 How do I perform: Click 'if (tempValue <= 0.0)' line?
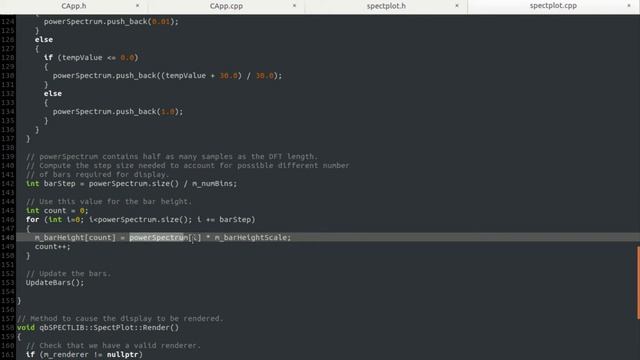click(x=91, y=58)
